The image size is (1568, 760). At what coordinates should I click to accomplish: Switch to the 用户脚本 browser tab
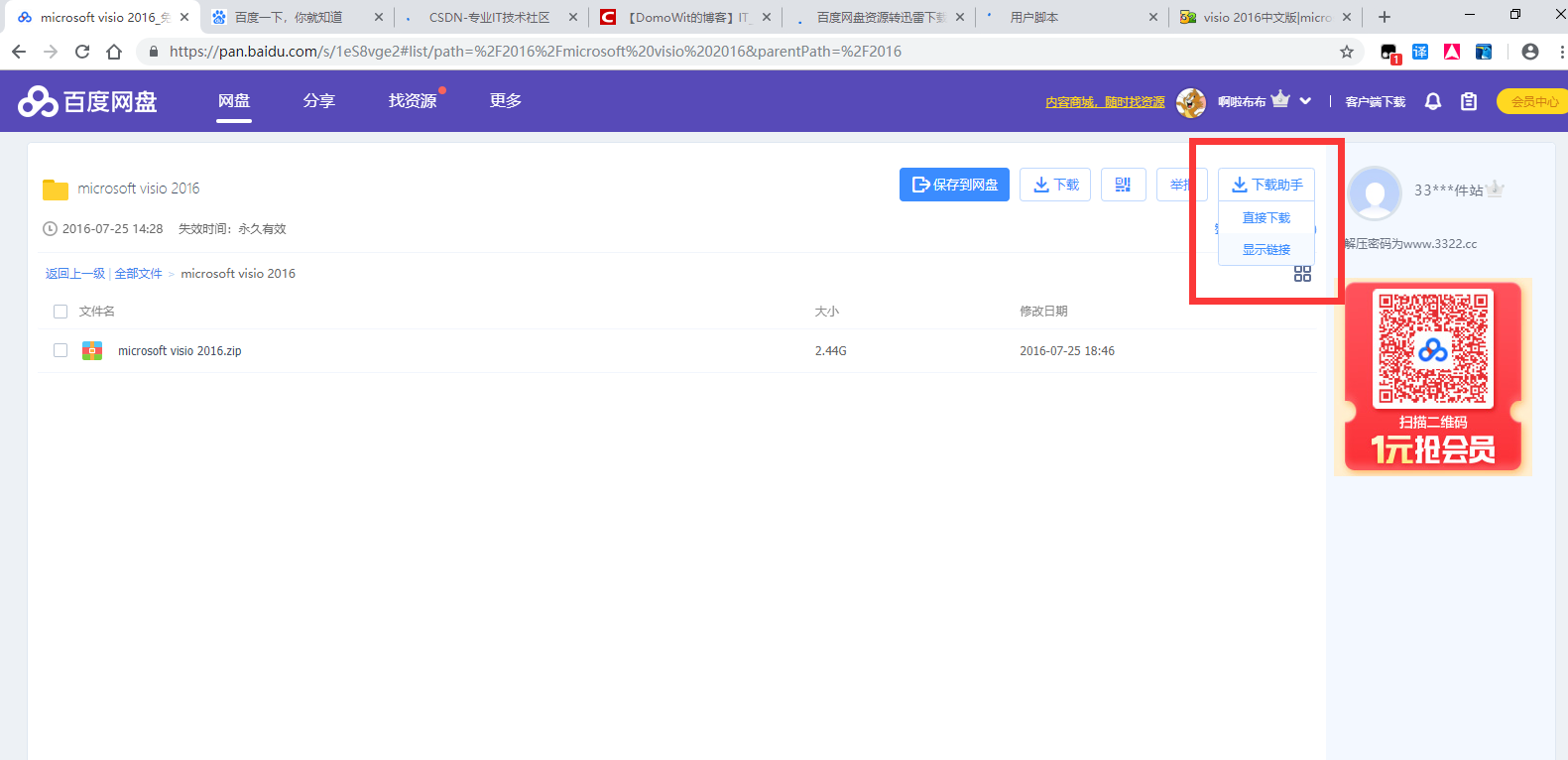[1071, 17]
